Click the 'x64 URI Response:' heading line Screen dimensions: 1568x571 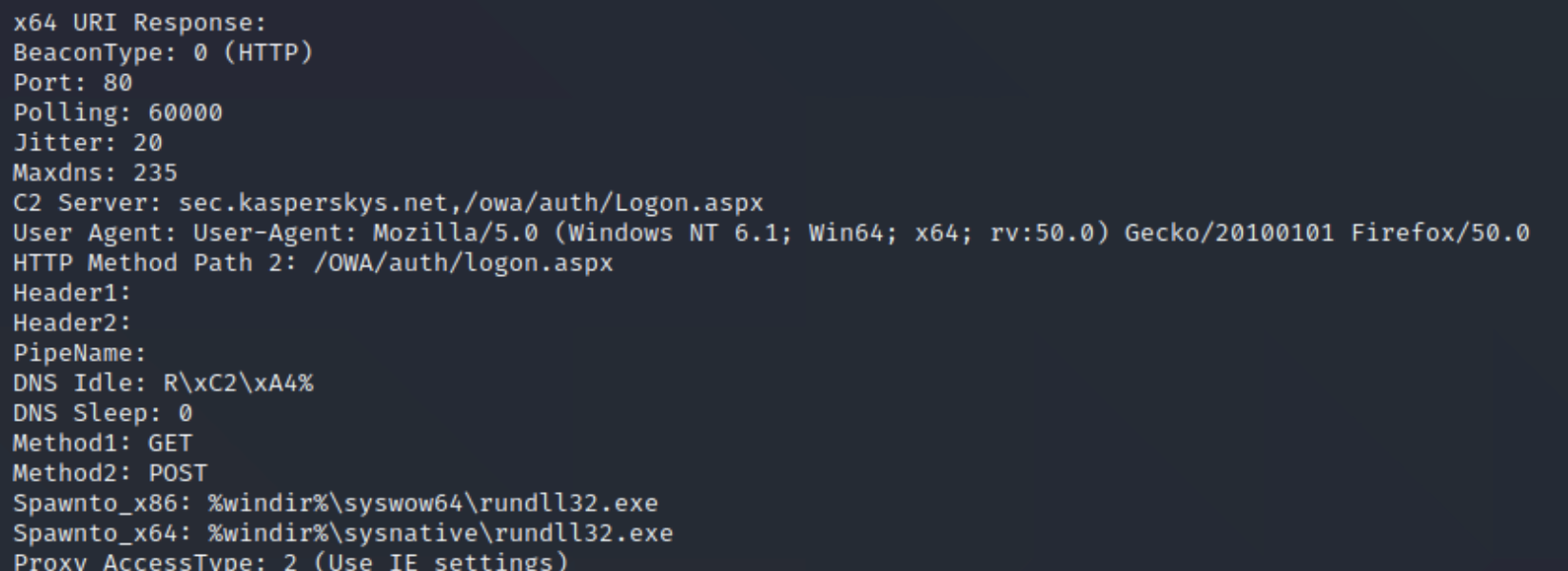click(140, 22)
